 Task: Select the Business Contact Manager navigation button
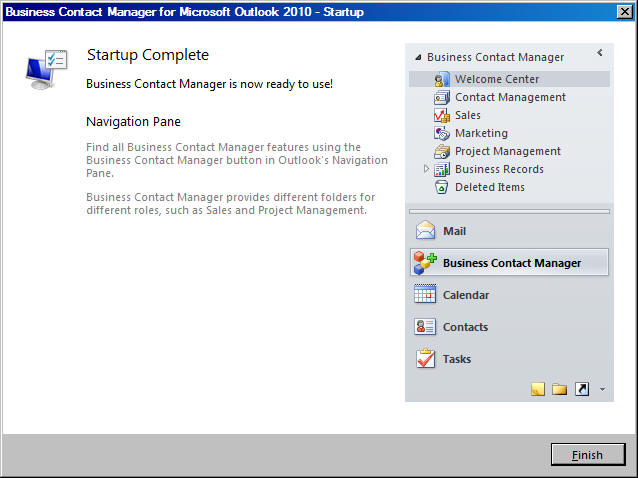(509, 262)
